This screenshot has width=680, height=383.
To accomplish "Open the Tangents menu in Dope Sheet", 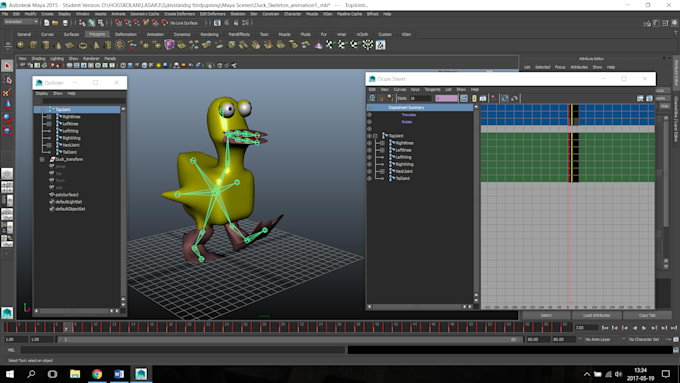I will [432, 90].
